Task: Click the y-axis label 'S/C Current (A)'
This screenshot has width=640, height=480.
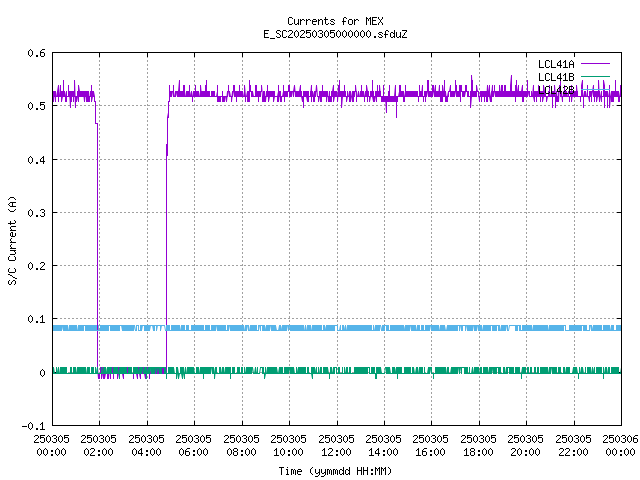Action: (x=13, y=240)
